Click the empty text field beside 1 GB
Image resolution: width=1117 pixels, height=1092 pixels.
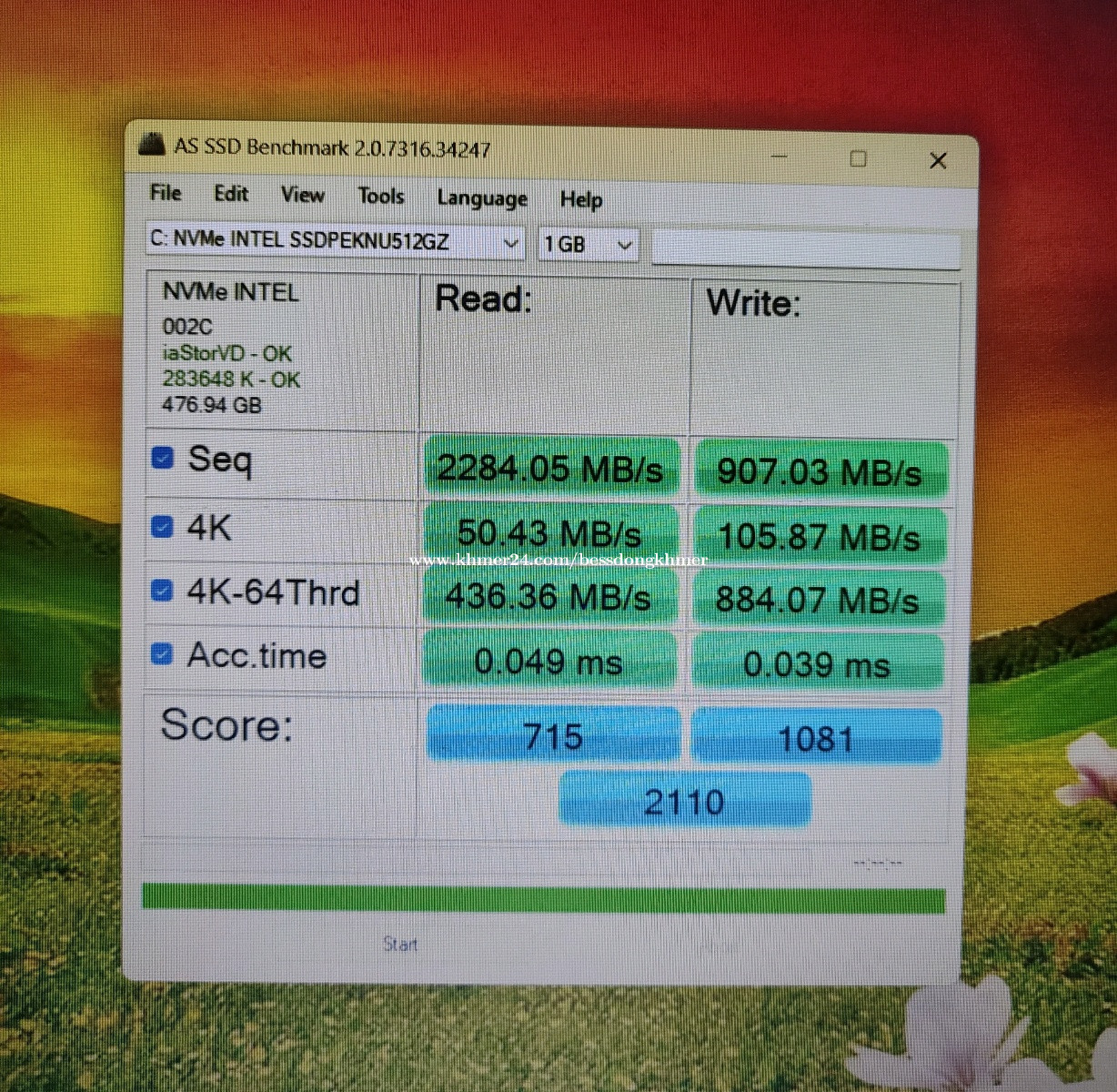click(805, 248)
